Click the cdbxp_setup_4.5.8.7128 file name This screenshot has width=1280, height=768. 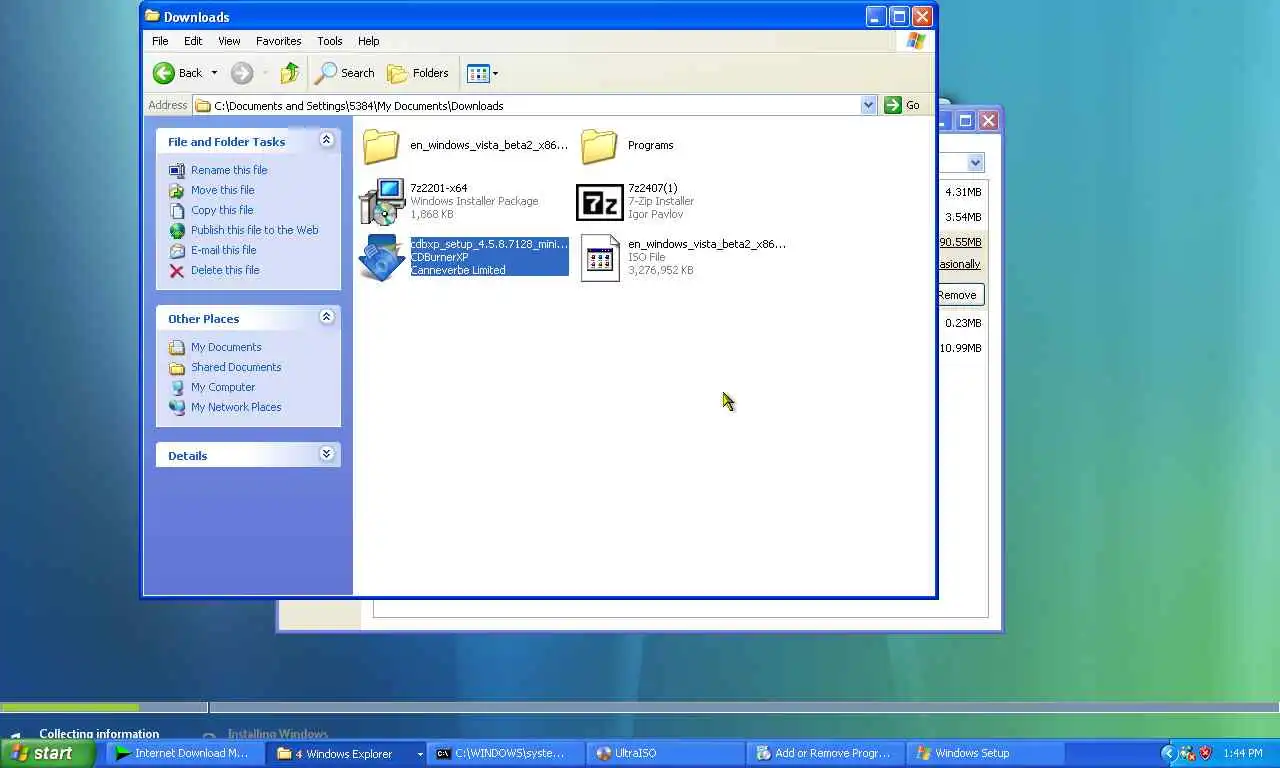pos(489,244)
